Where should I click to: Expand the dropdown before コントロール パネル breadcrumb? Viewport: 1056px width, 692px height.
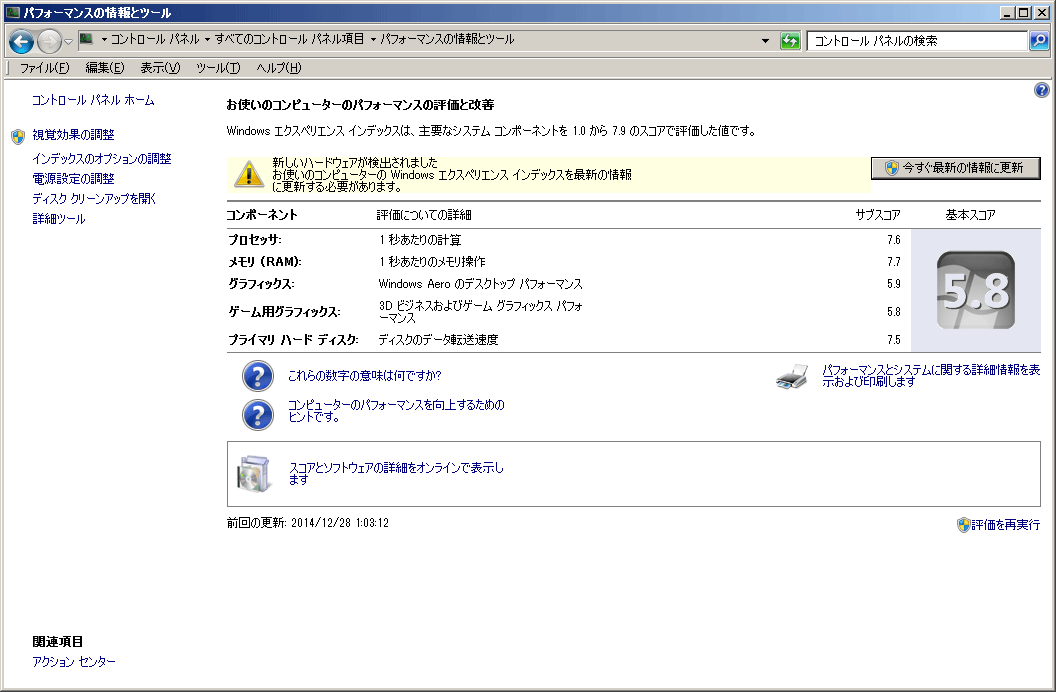click(x=104, y=40)
